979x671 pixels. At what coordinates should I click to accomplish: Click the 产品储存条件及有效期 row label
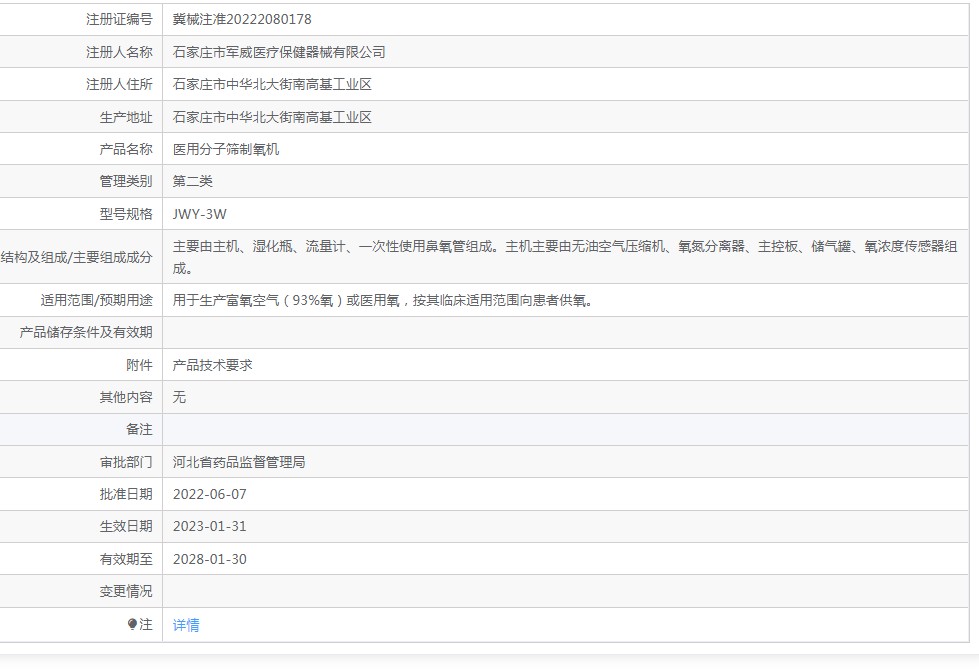pos(86,332)
